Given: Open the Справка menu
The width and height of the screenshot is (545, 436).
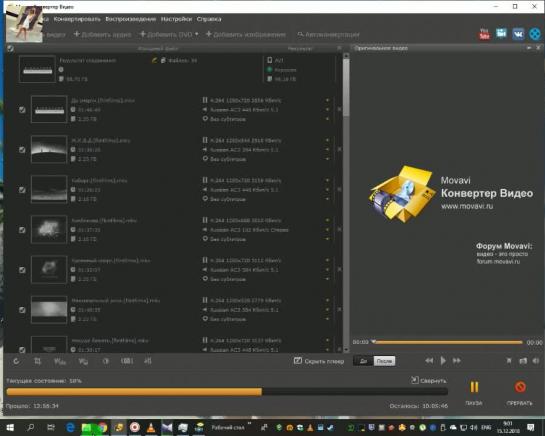Looking at the screenshot, I should pyautogui.click(x=209, y=19).
